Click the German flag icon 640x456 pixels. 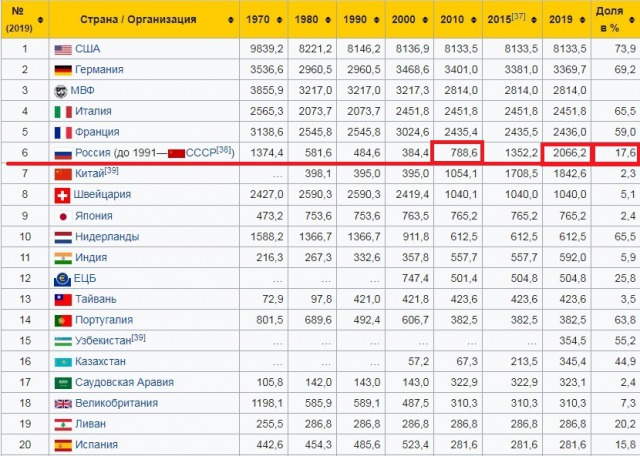coord(63,70)
